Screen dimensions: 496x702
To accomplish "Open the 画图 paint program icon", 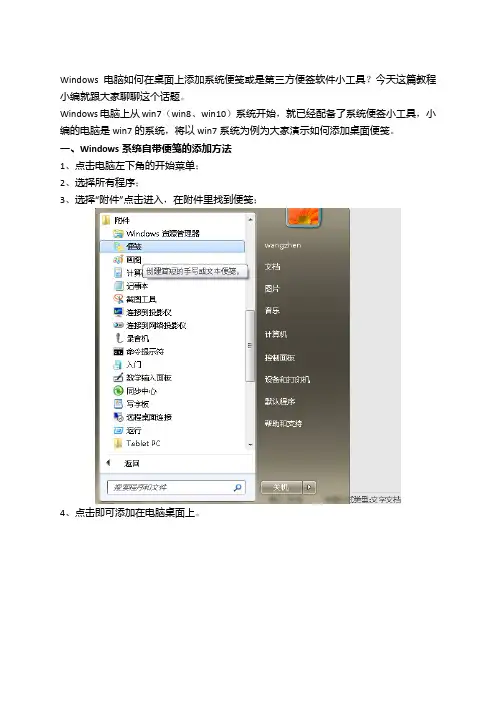I will coord(118,260).
